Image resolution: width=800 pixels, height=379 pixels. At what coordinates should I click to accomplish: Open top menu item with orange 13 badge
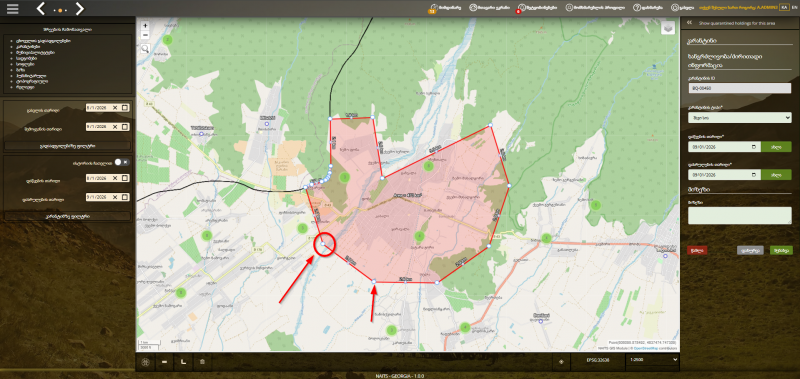click(x=445, y=8)
